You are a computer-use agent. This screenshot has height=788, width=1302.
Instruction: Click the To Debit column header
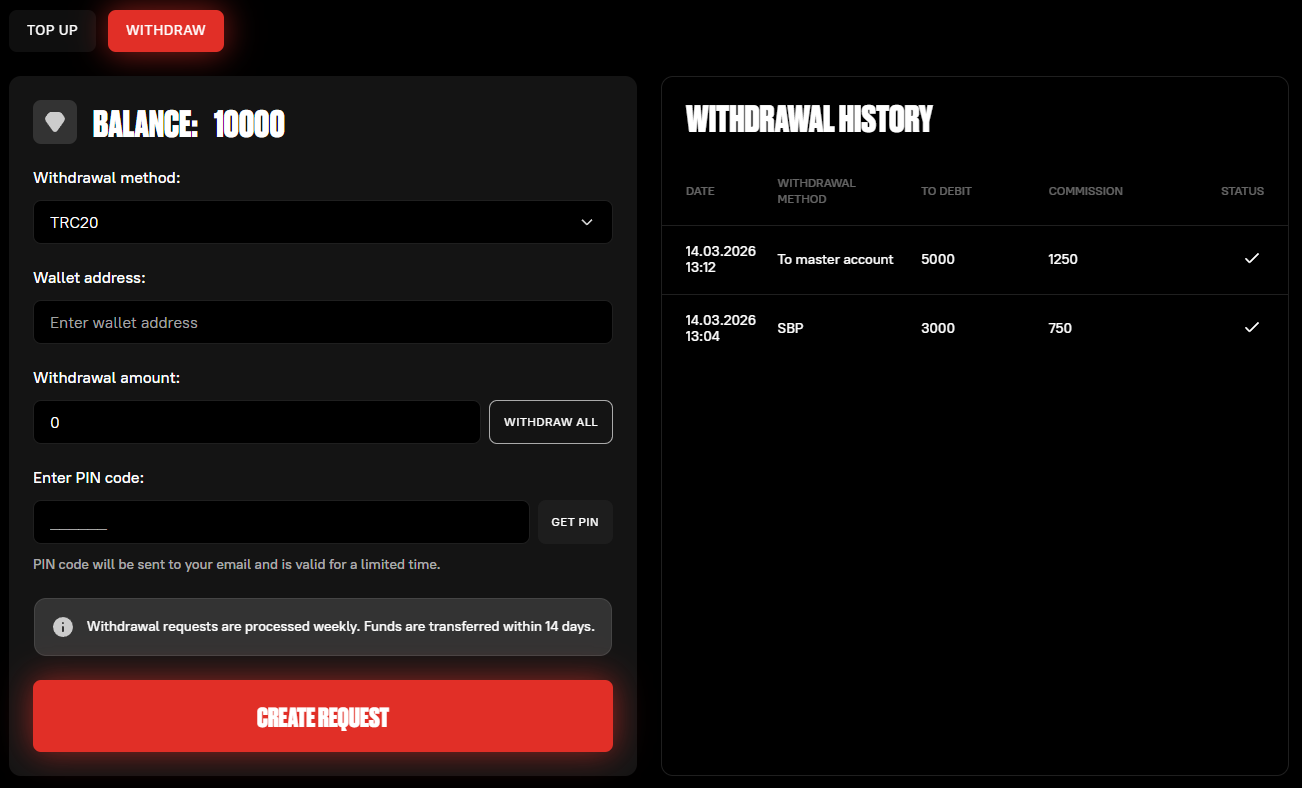pyautogui.click(x=946, y=191)
